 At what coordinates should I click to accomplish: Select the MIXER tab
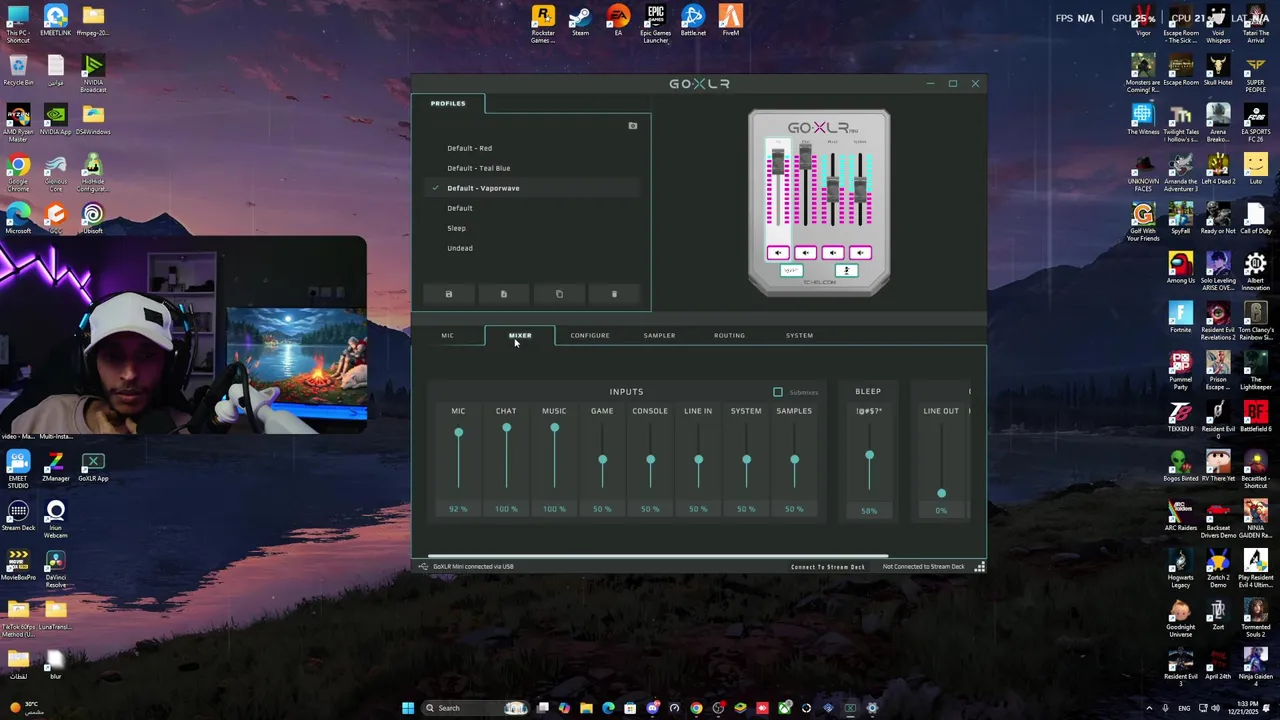[520, 335]
